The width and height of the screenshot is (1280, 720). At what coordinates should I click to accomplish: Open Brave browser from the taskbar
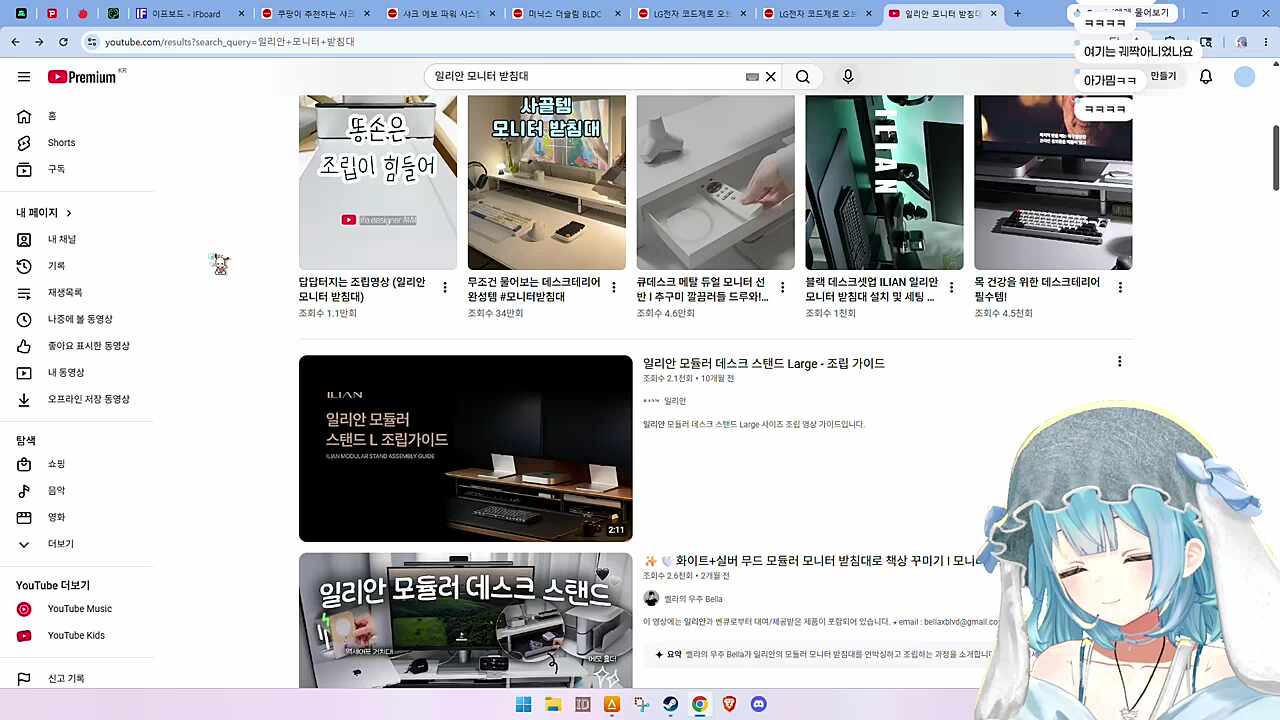coord(729,704)
